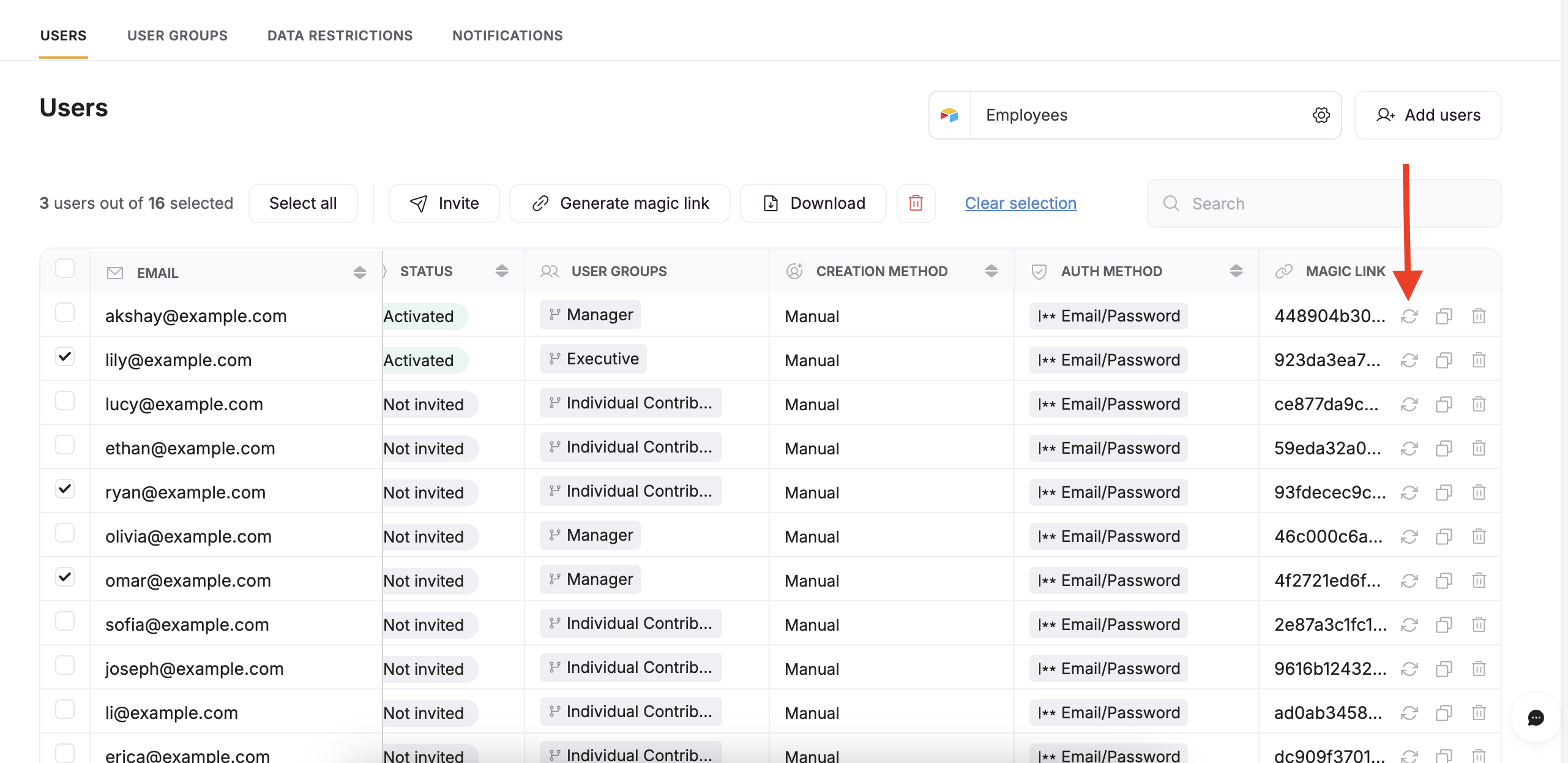The height and width of the screenshot is (763, 1568).
Task: Sort by the Email column arrows
Action: point(359,272)
